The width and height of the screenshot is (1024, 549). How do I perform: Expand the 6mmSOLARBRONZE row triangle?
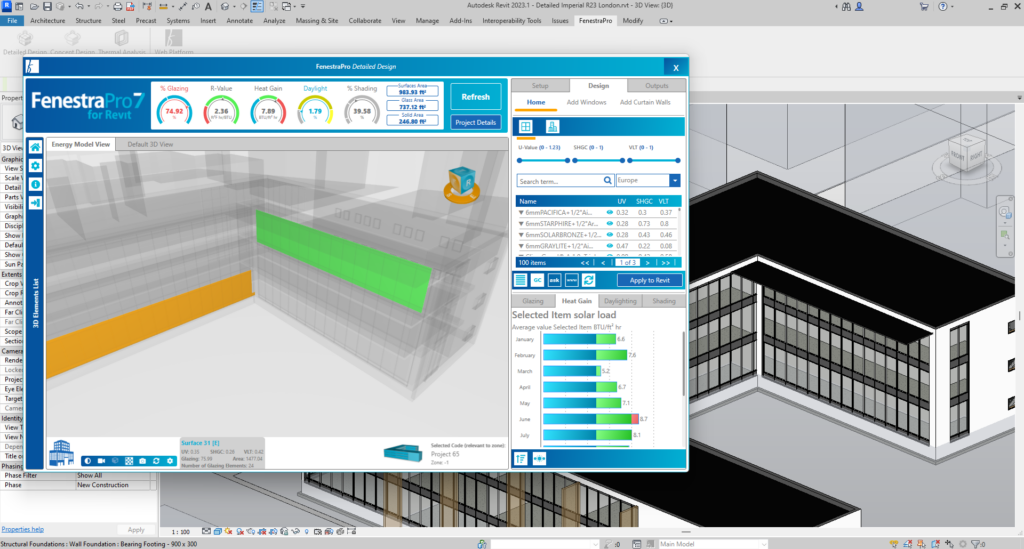521,234
